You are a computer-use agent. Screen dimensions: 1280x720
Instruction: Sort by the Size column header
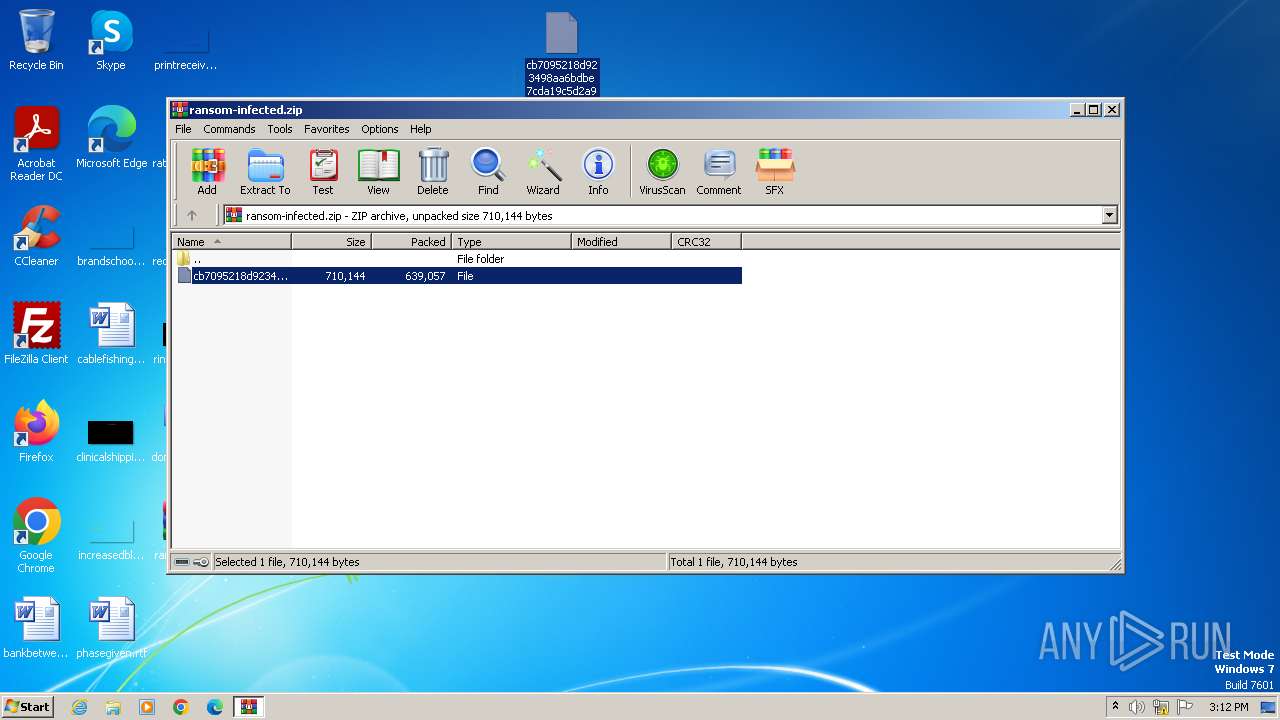332,242
